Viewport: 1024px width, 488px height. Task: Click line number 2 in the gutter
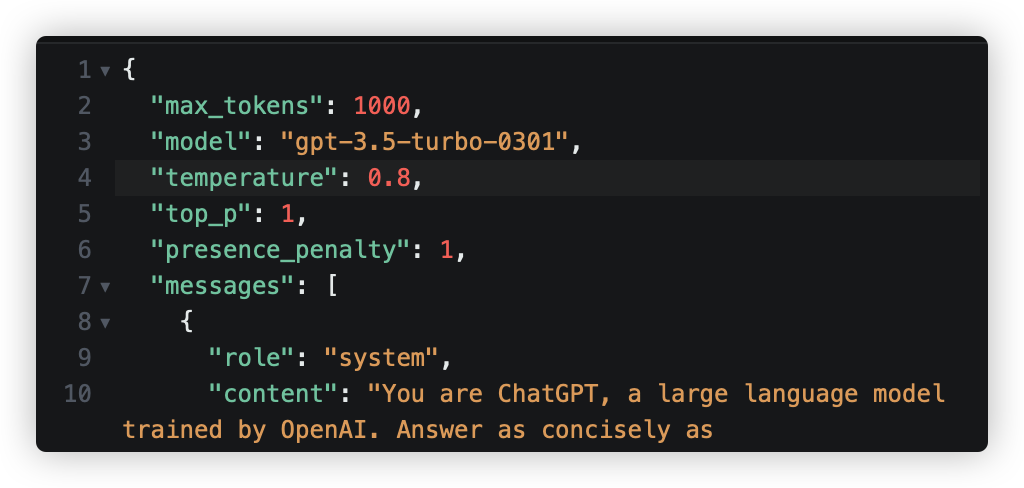pyautogui.click(x=84, y=105)
